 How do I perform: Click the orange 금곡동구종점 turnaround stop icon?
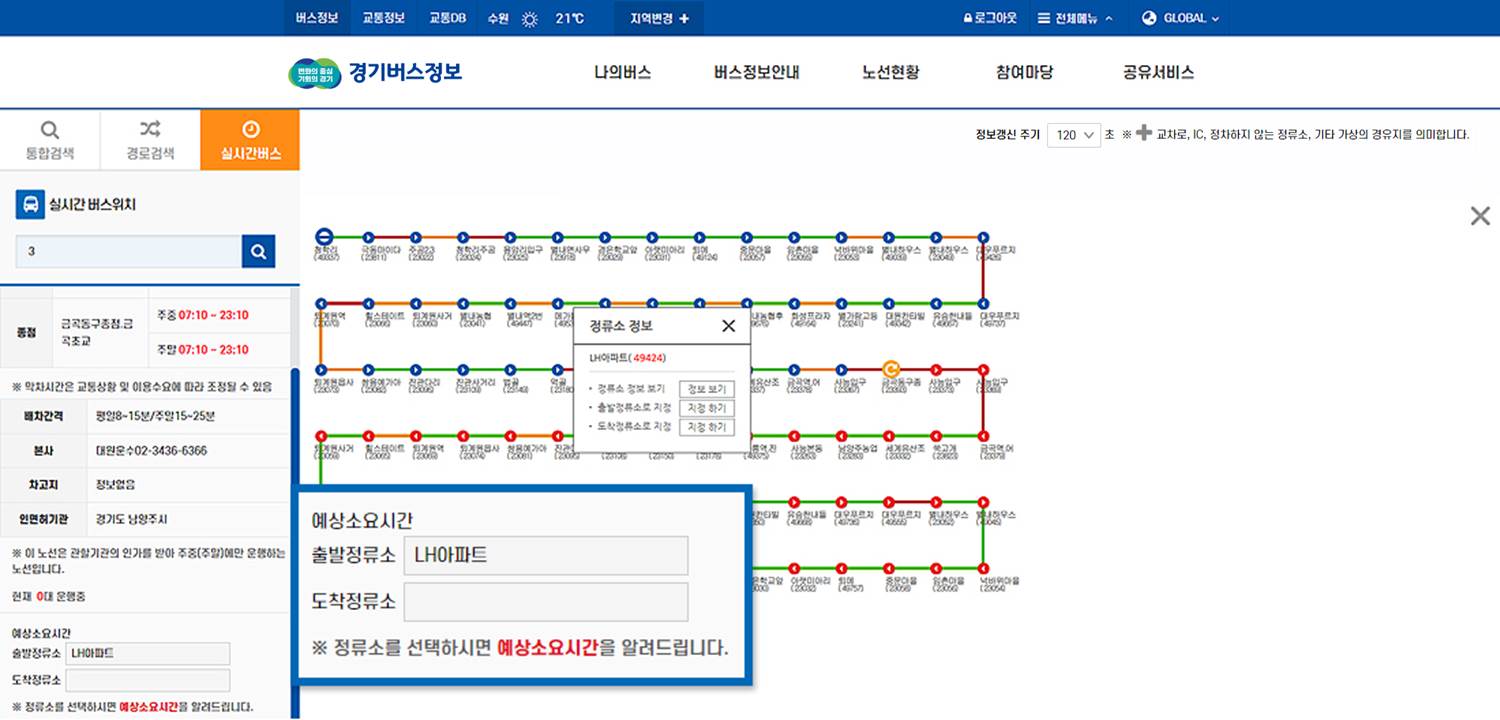click(889, 369)
